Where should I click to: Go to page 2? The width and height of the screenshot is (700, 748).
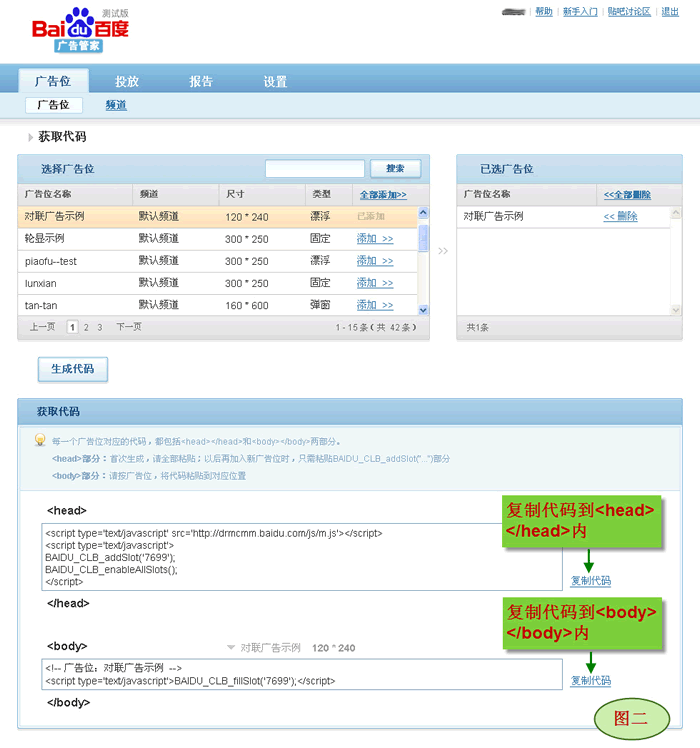click(x=86, y=327)
